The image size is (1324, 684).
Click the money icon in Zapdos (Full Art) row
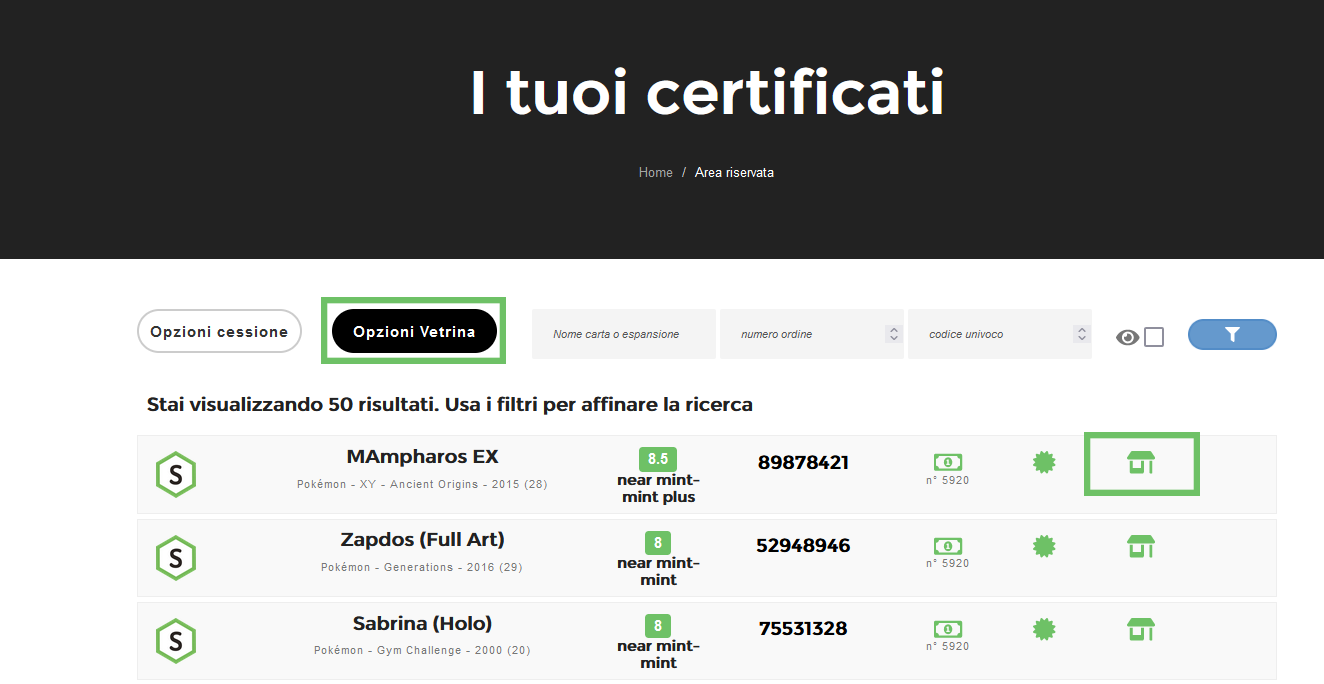(x=948, y=546)
